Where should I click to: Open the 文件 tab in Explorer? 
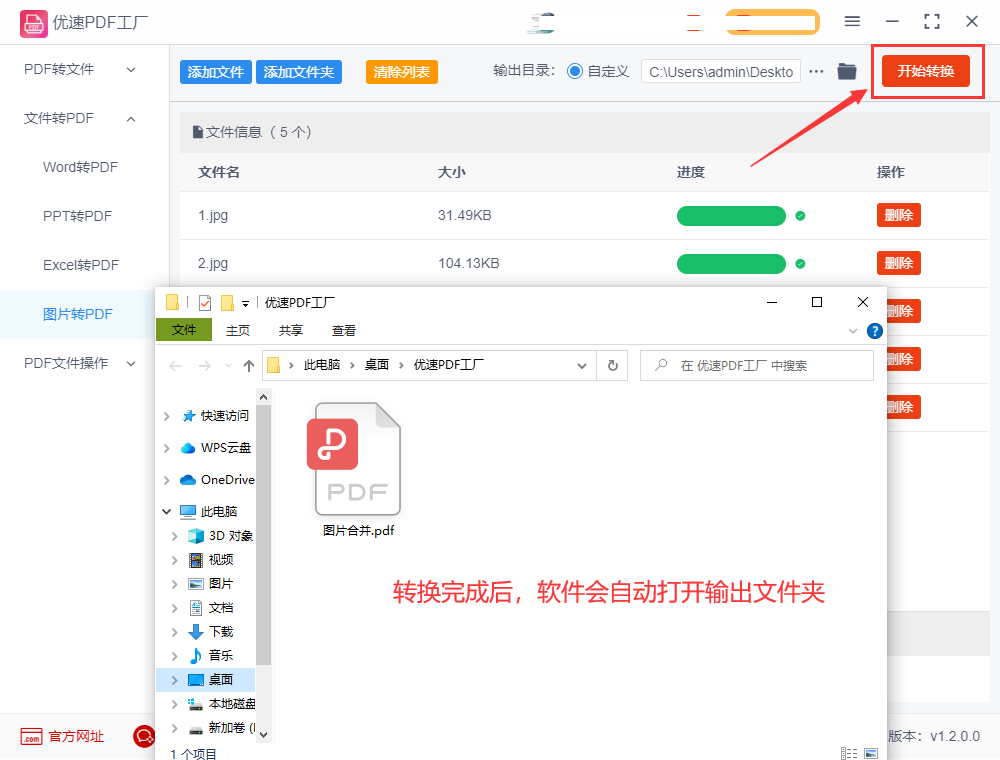[x=184, y=330]
